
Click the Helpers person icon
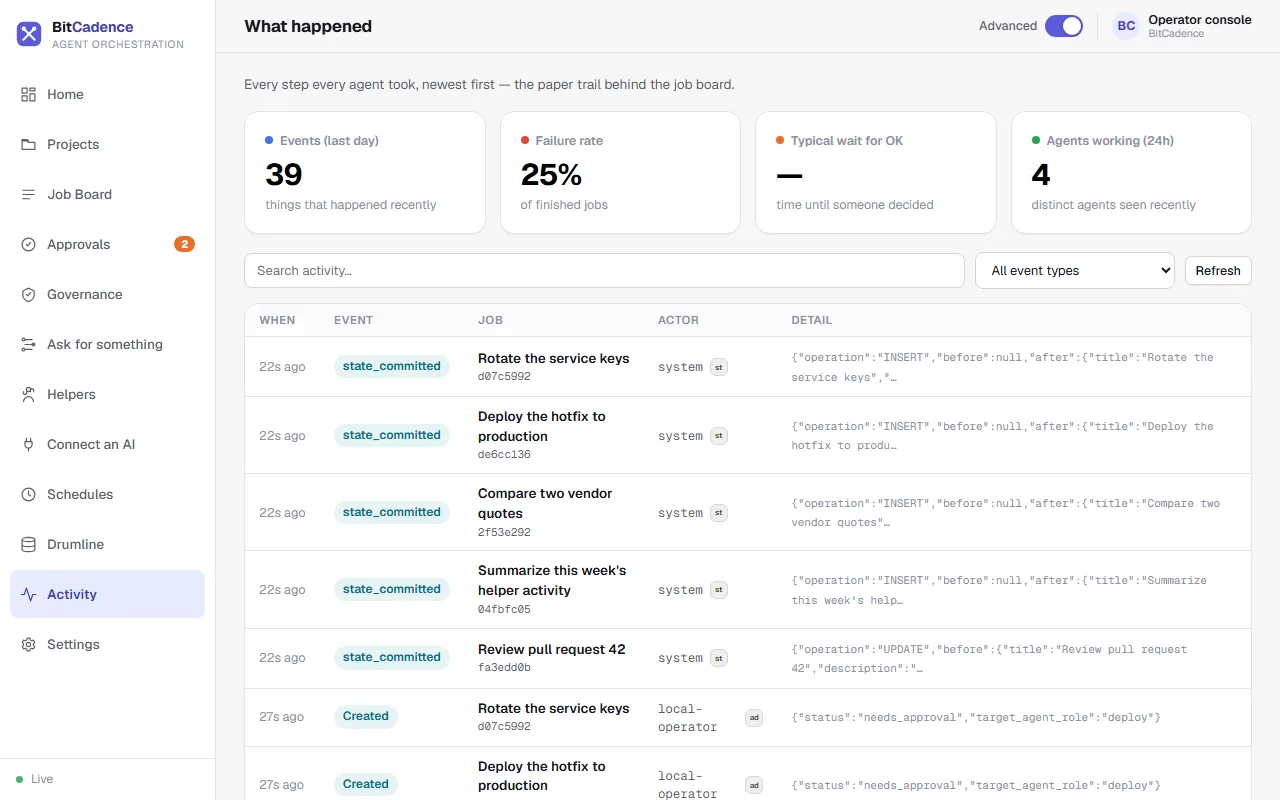pos(28,394)
